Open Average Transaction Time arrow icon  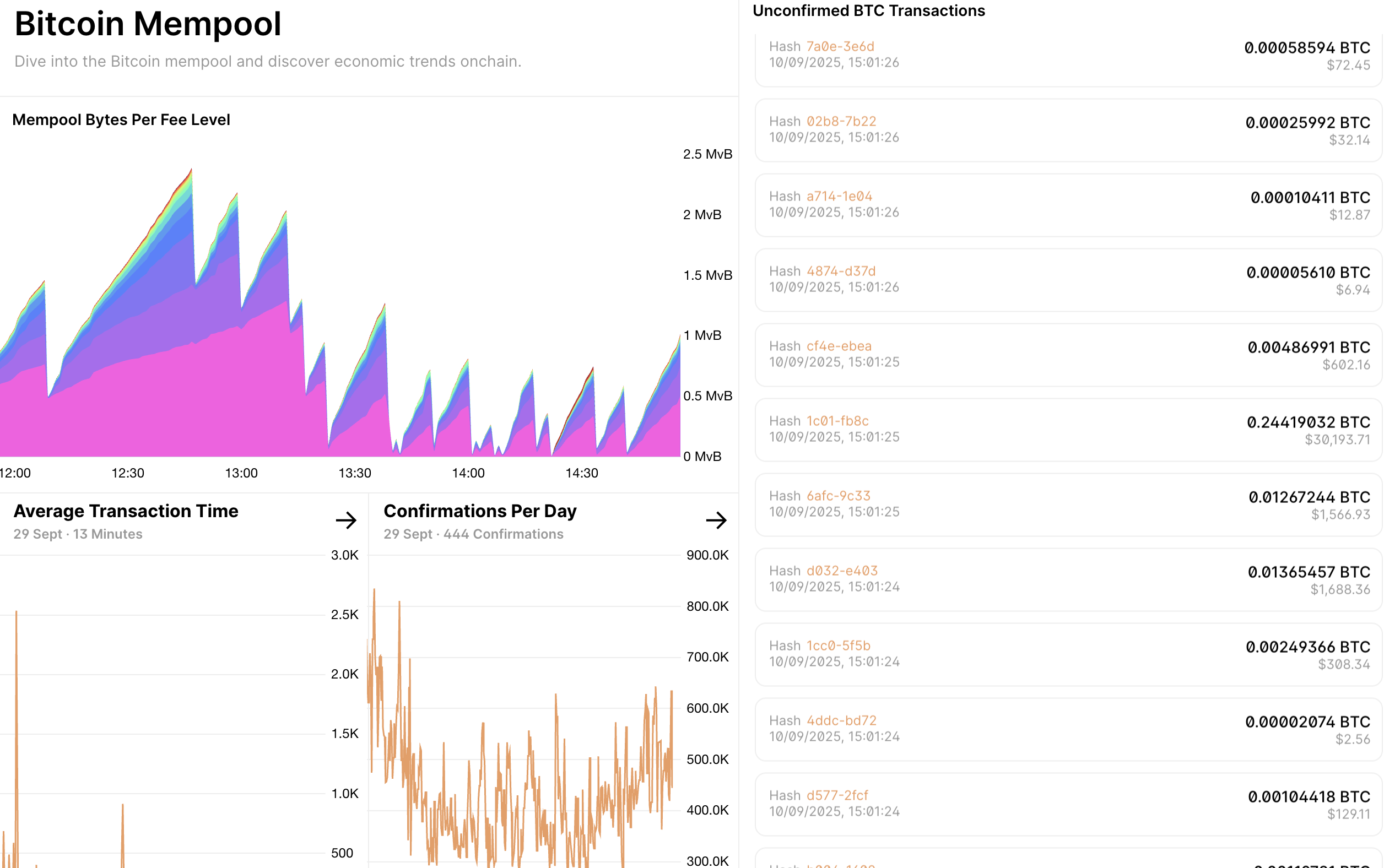(345, 520)
